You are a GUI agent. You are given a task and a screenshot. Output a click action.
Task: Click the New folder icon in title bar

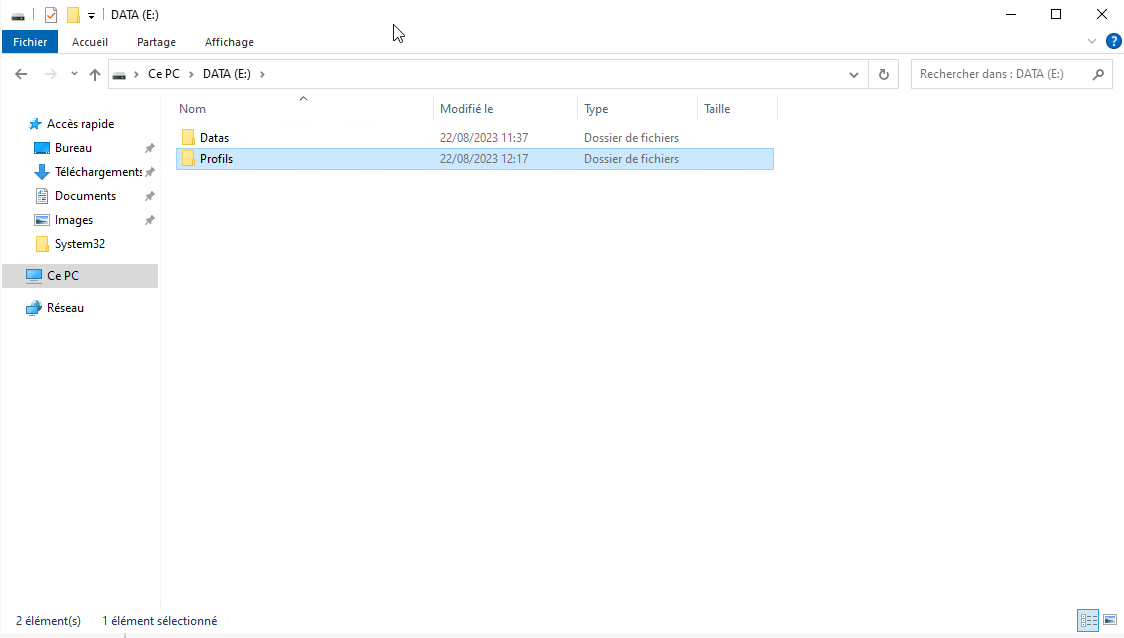point(72,15)
